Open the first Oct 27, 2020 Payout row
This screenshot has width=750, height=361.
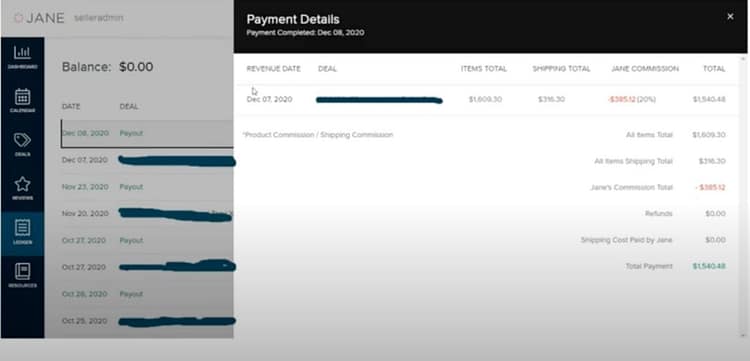pos(147,241)
